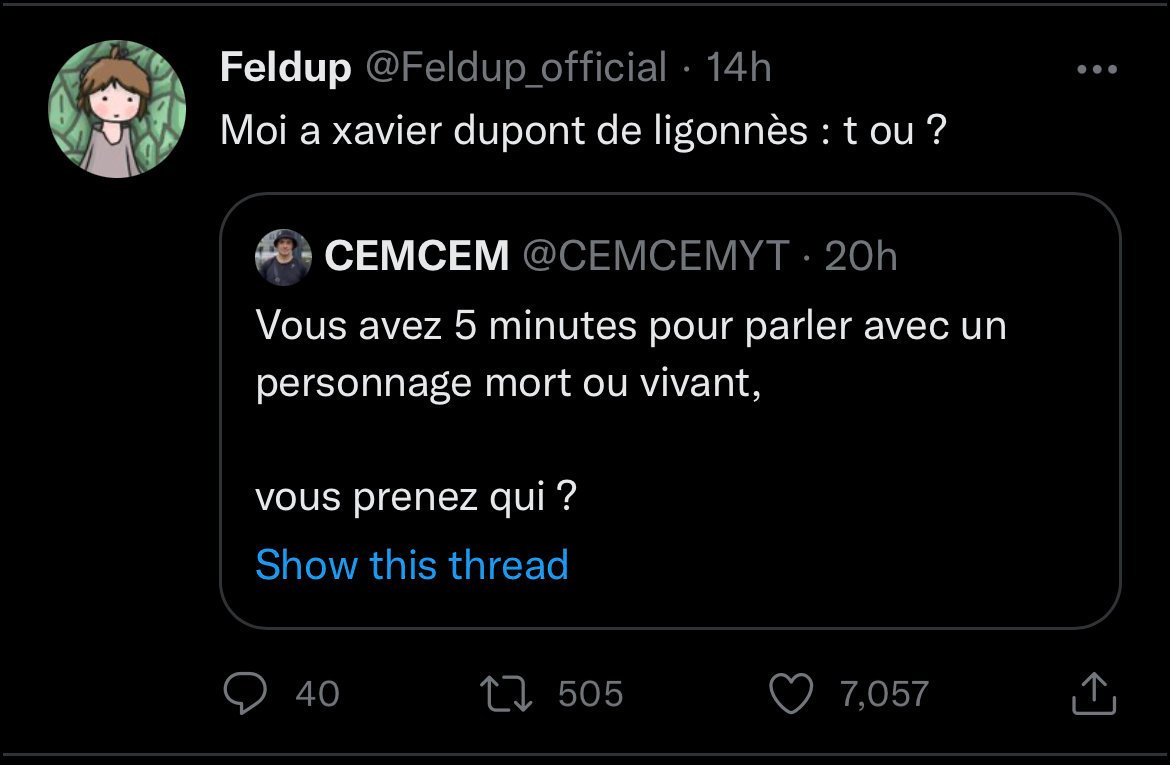Open the @CEMCEMYT handle
1170x765 pixels.
(x=656, y=257)
